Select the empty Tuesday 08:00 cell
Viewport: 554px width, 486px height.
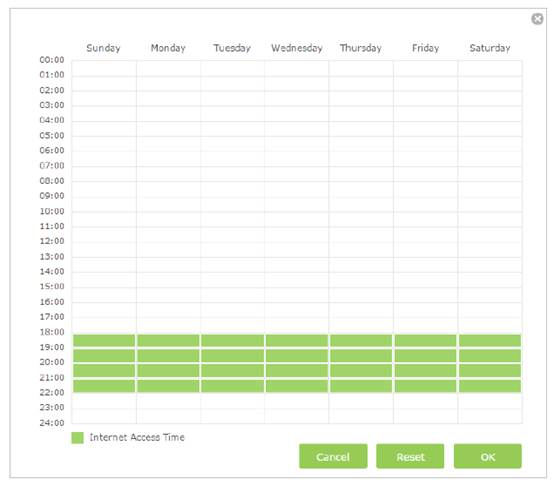click(x=232, y=189)
